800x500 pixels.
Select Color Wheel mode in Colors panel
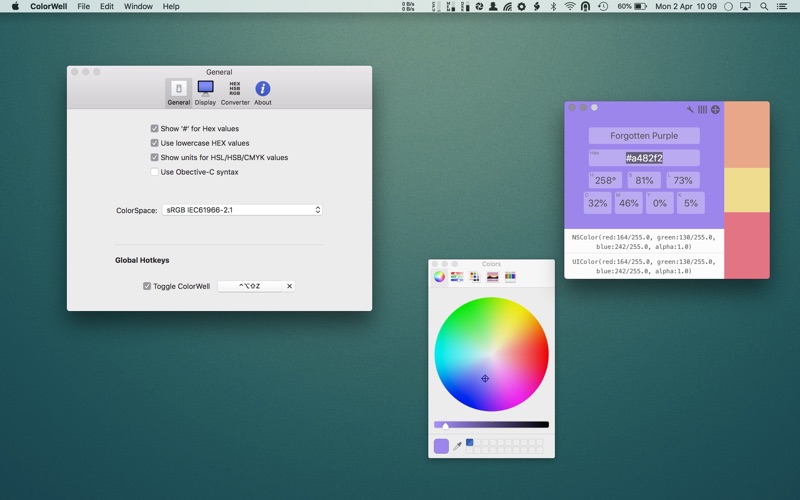coord(439,277)
